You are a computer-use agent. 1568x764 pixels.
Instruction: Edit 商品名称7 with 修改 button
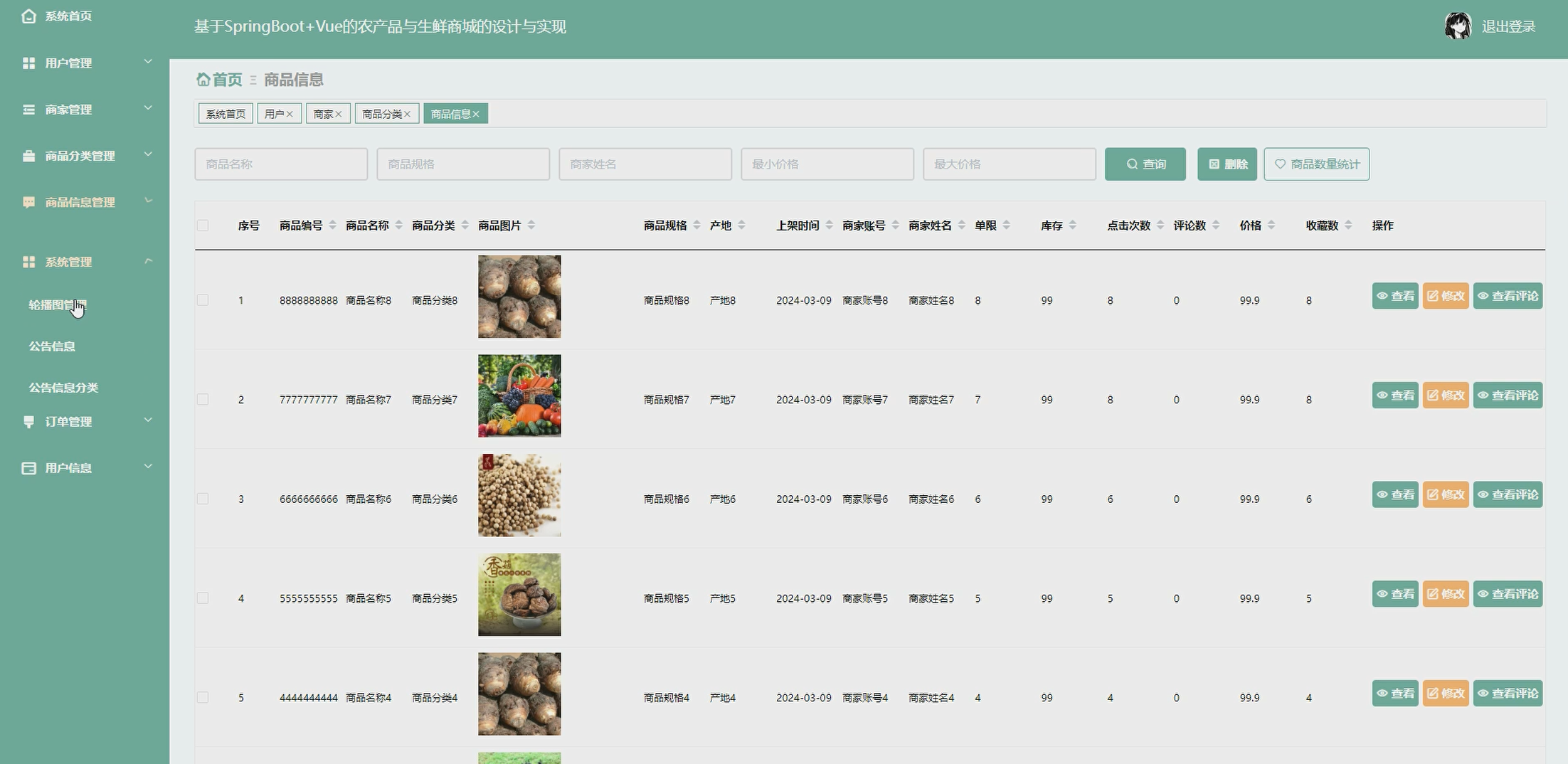click(1446, 396)
